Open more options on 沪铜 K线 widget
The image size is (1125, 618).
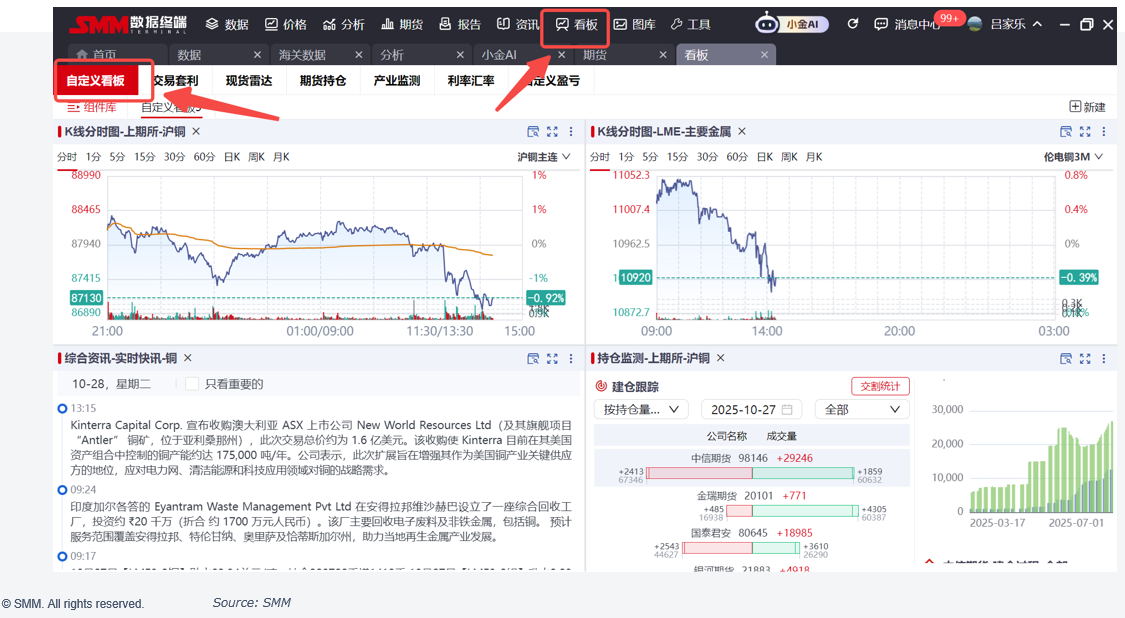coord(571,131)
